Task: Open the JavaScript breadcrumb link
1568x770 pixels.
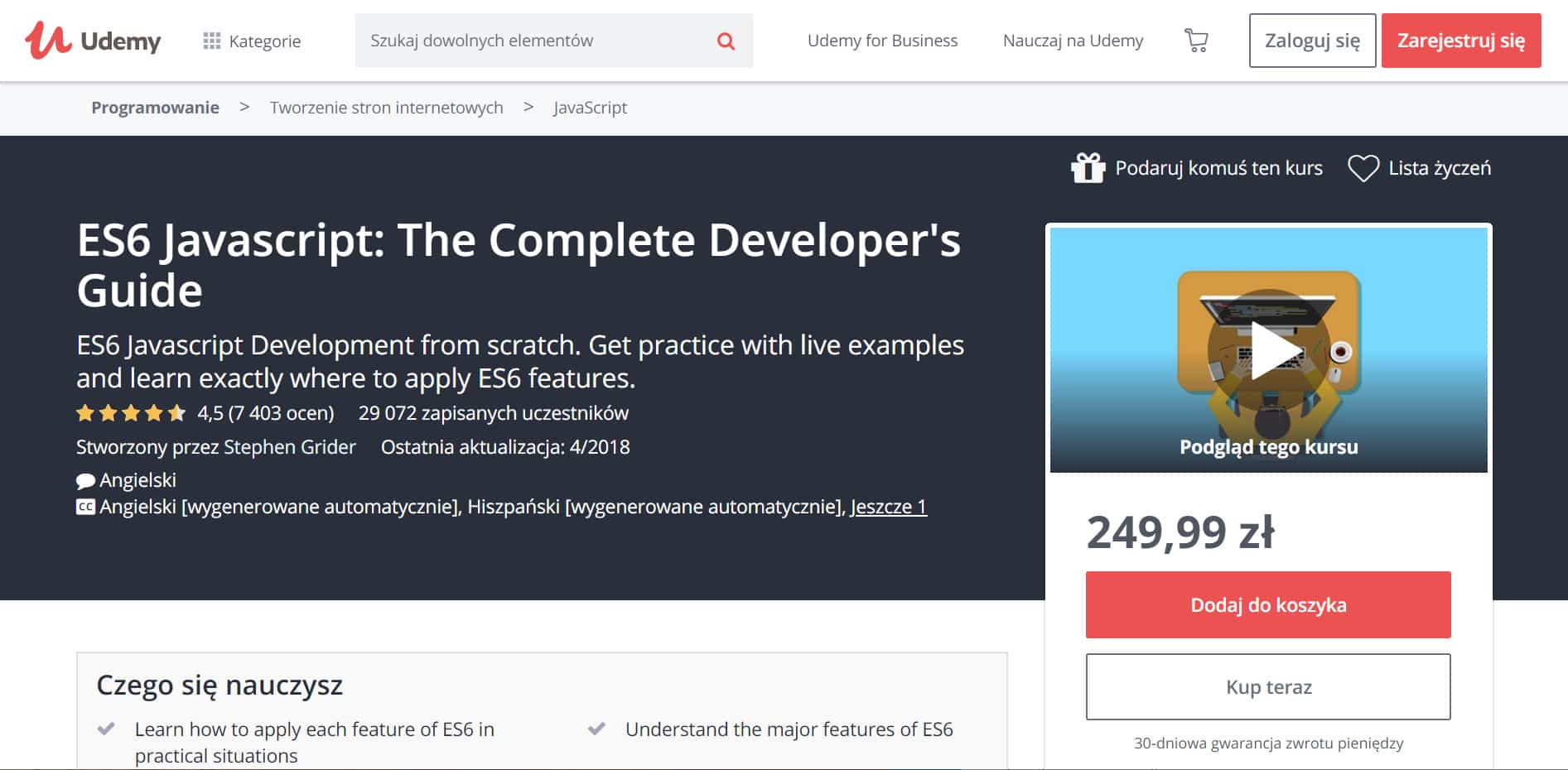Action: (590, 108)
